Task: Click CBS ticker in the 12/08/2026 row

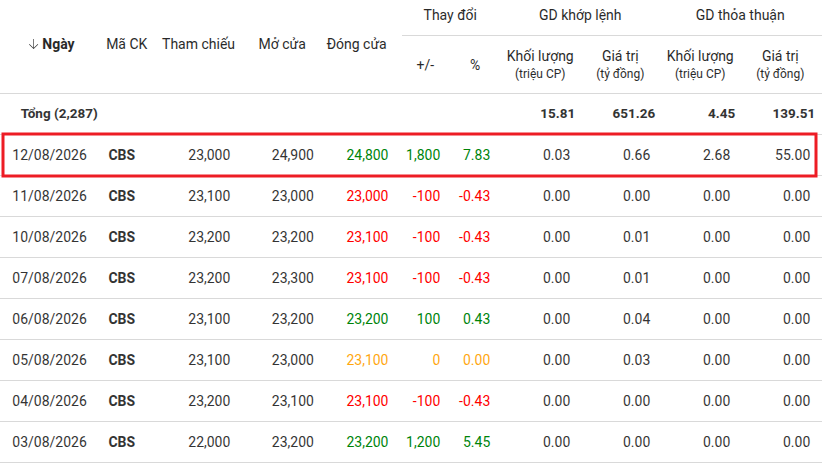Action: click(x=122, y=155)
